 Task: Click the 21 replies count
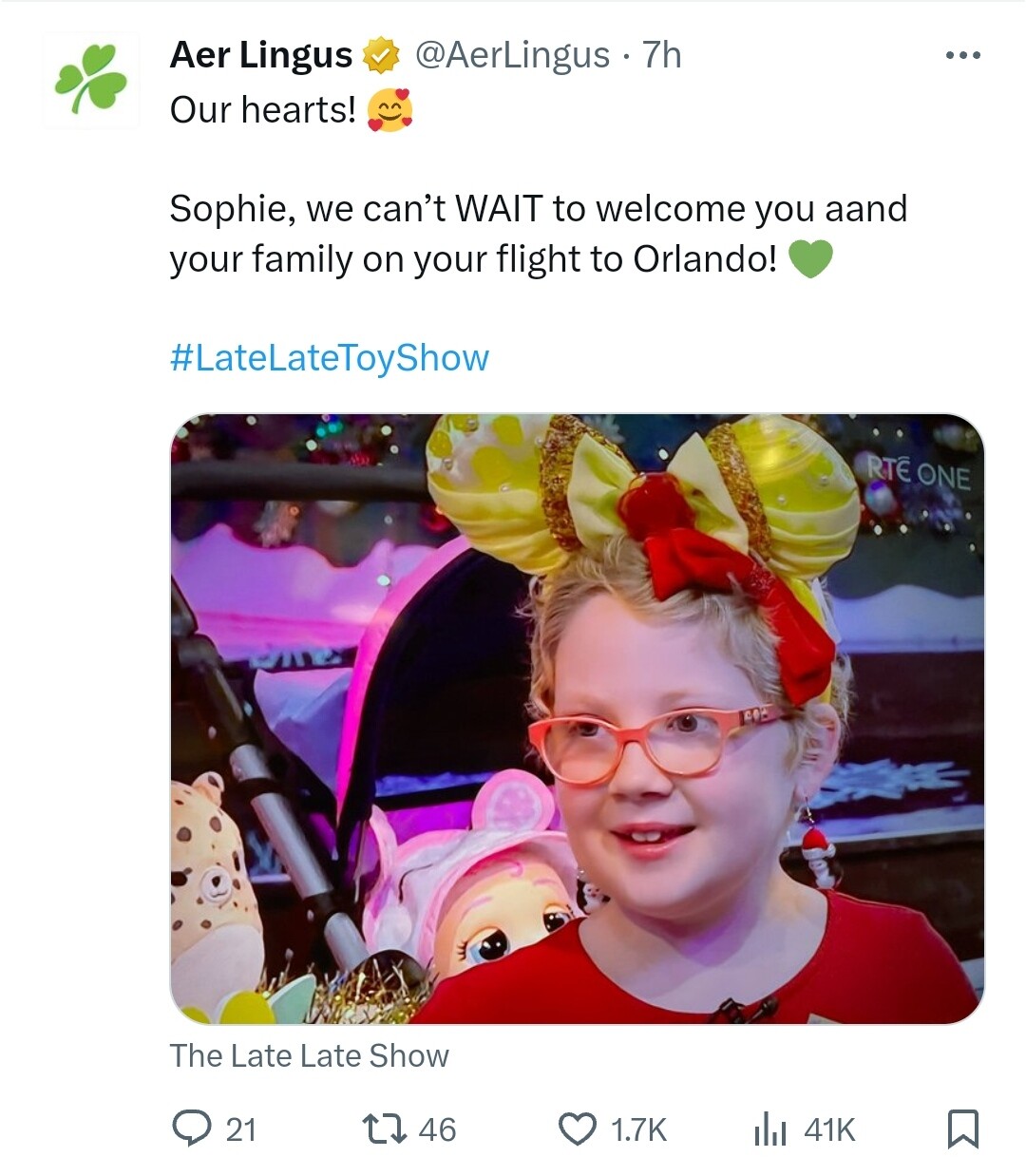pyautogui.click(x=241, y=1129)
